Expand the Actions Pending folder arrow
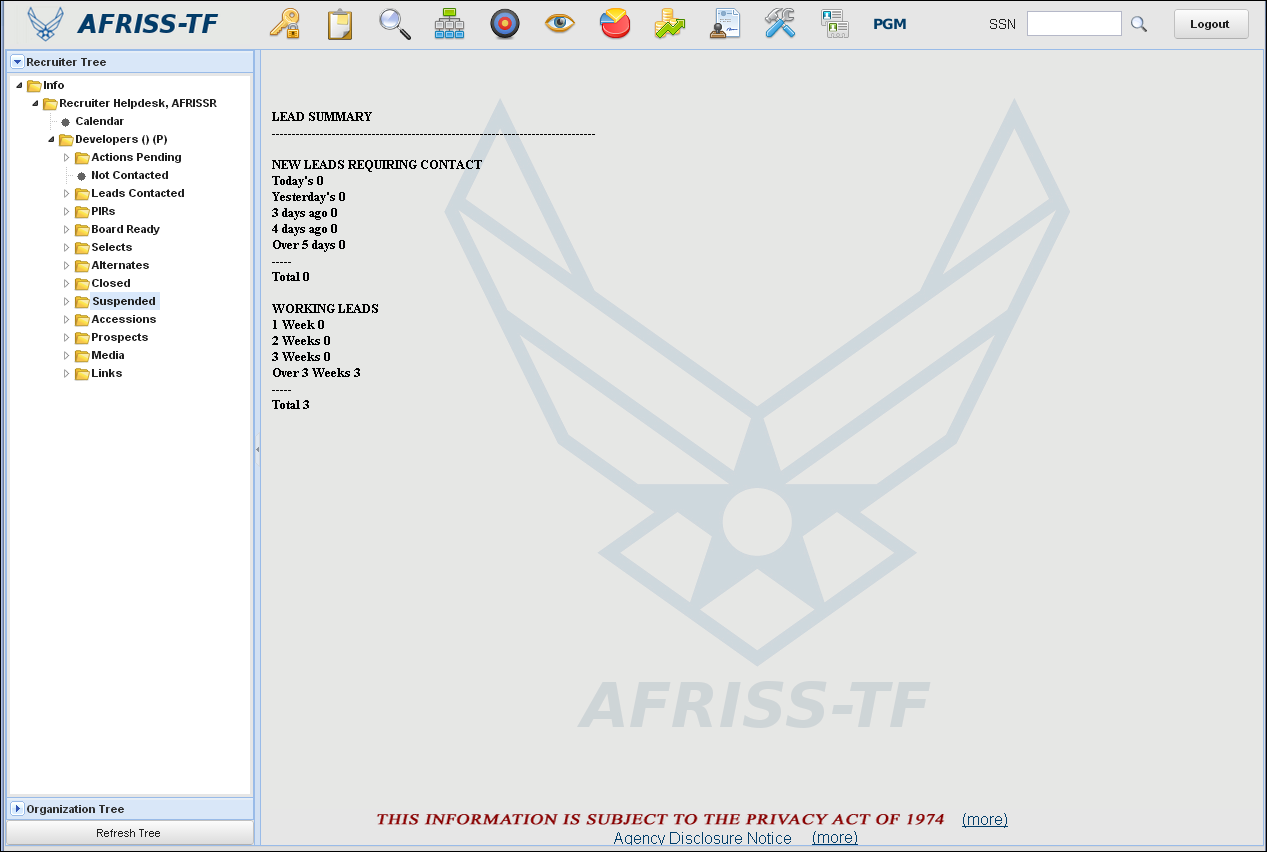This screenshot has width=1267, height=852. tap(67, 157)
